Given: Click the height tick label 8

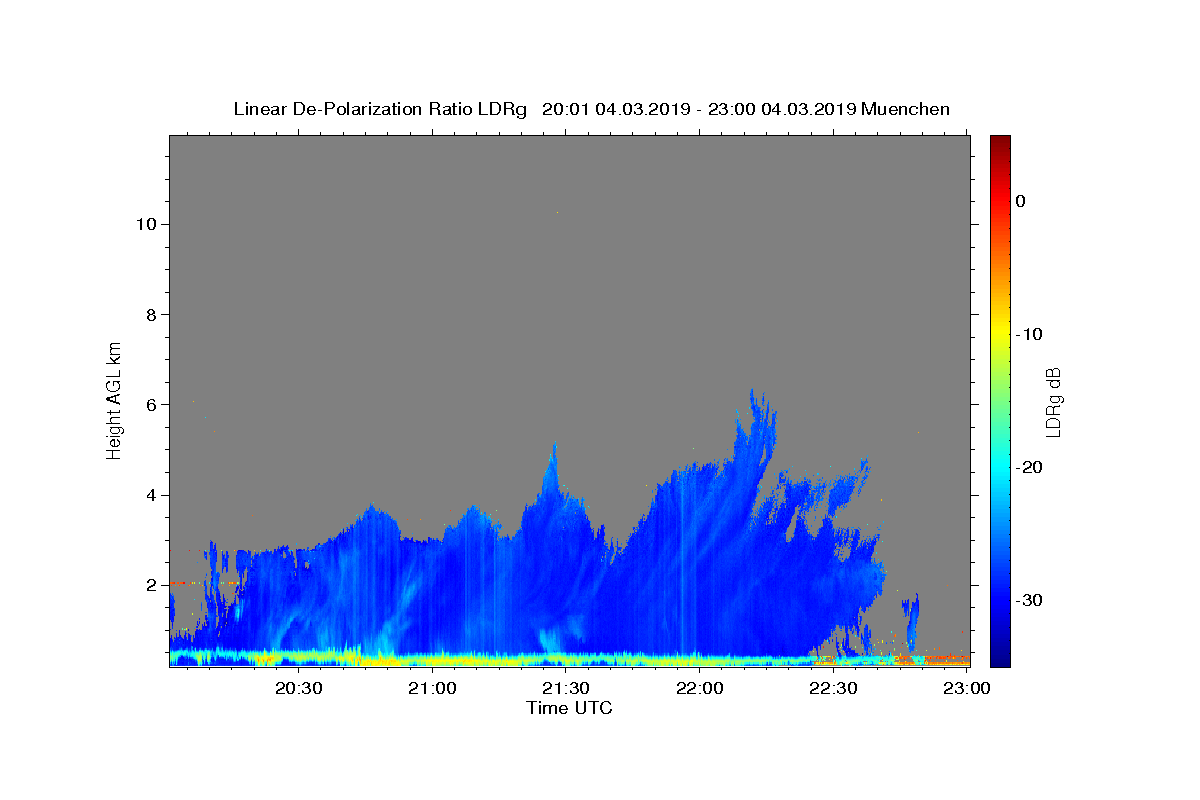Looking at the screenshot, I should (x=151, y=314).
